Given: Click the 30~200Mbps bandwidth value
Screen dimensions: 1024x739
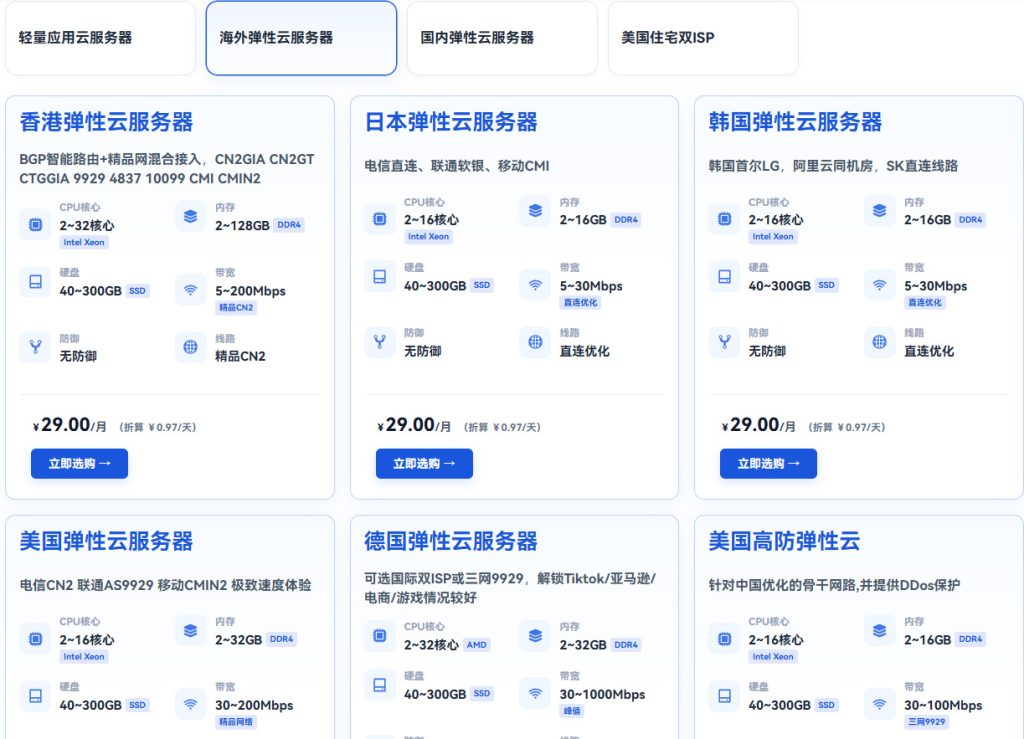Looking at the screenshot, I should tap(254, 705).
